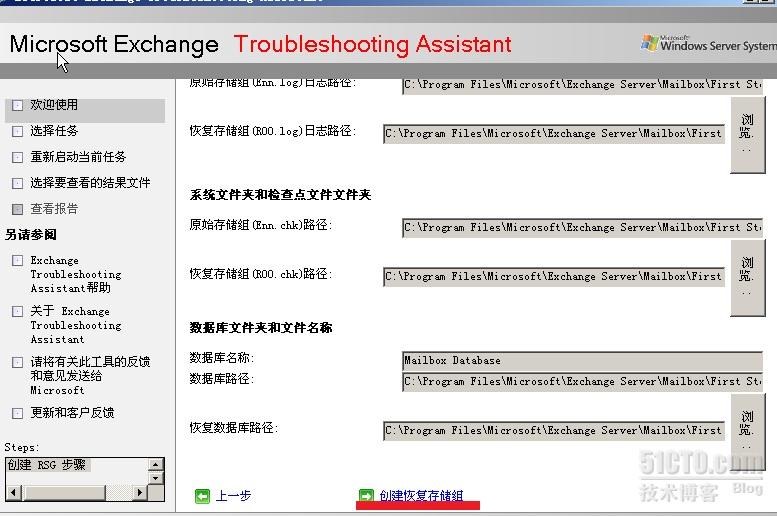
Task: Select 重新启动当前任务 in the sidebar
Action: point(78,157)
